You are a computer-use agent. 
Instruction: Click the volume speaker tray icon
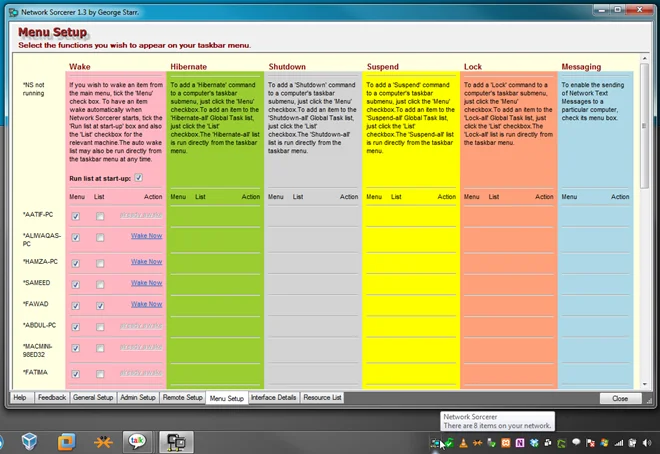click(x=647, y=443)
